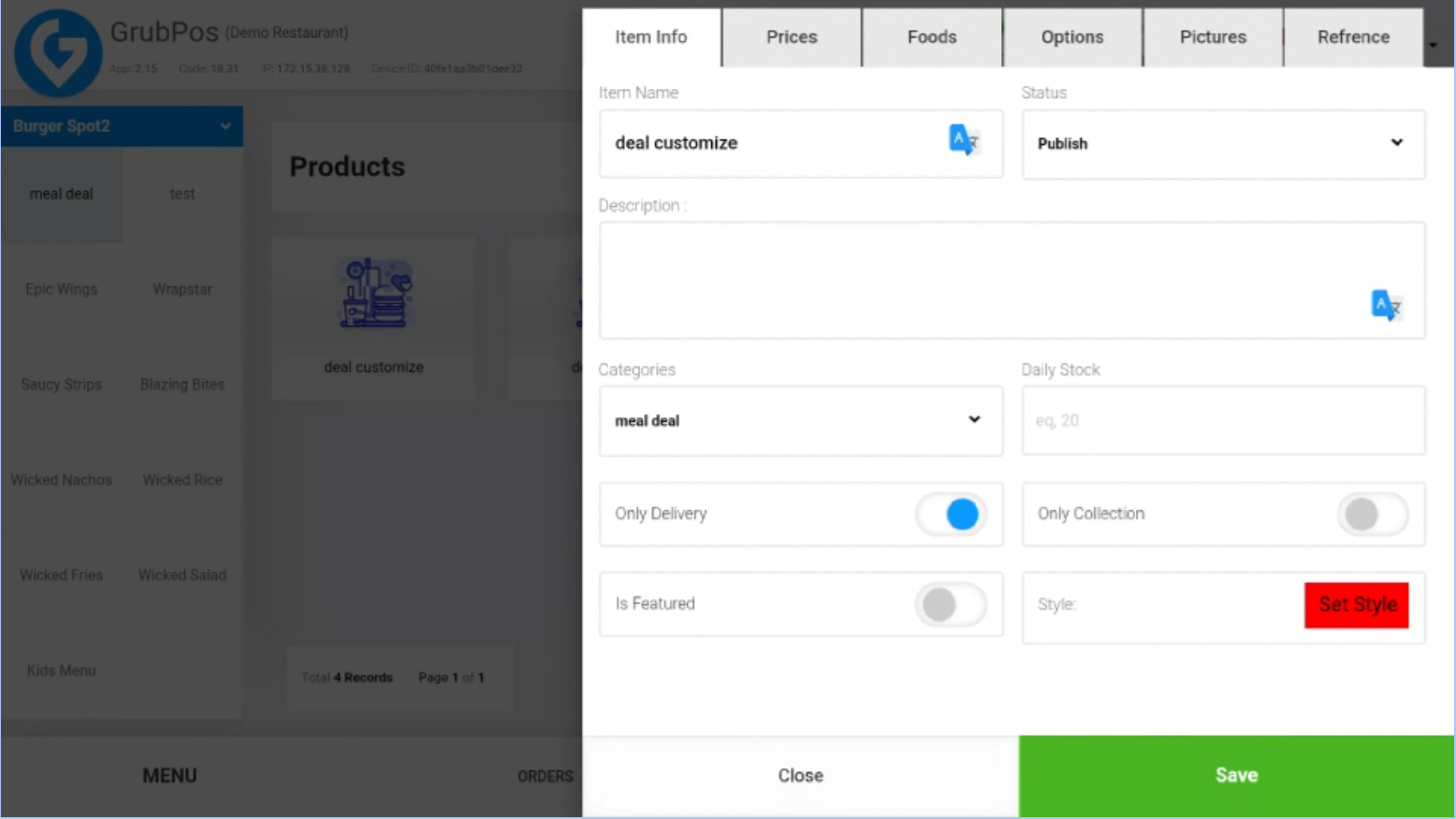The image size is (1456, 819).
Task: Switch to the Prices tab
Action: pos(792,37)
